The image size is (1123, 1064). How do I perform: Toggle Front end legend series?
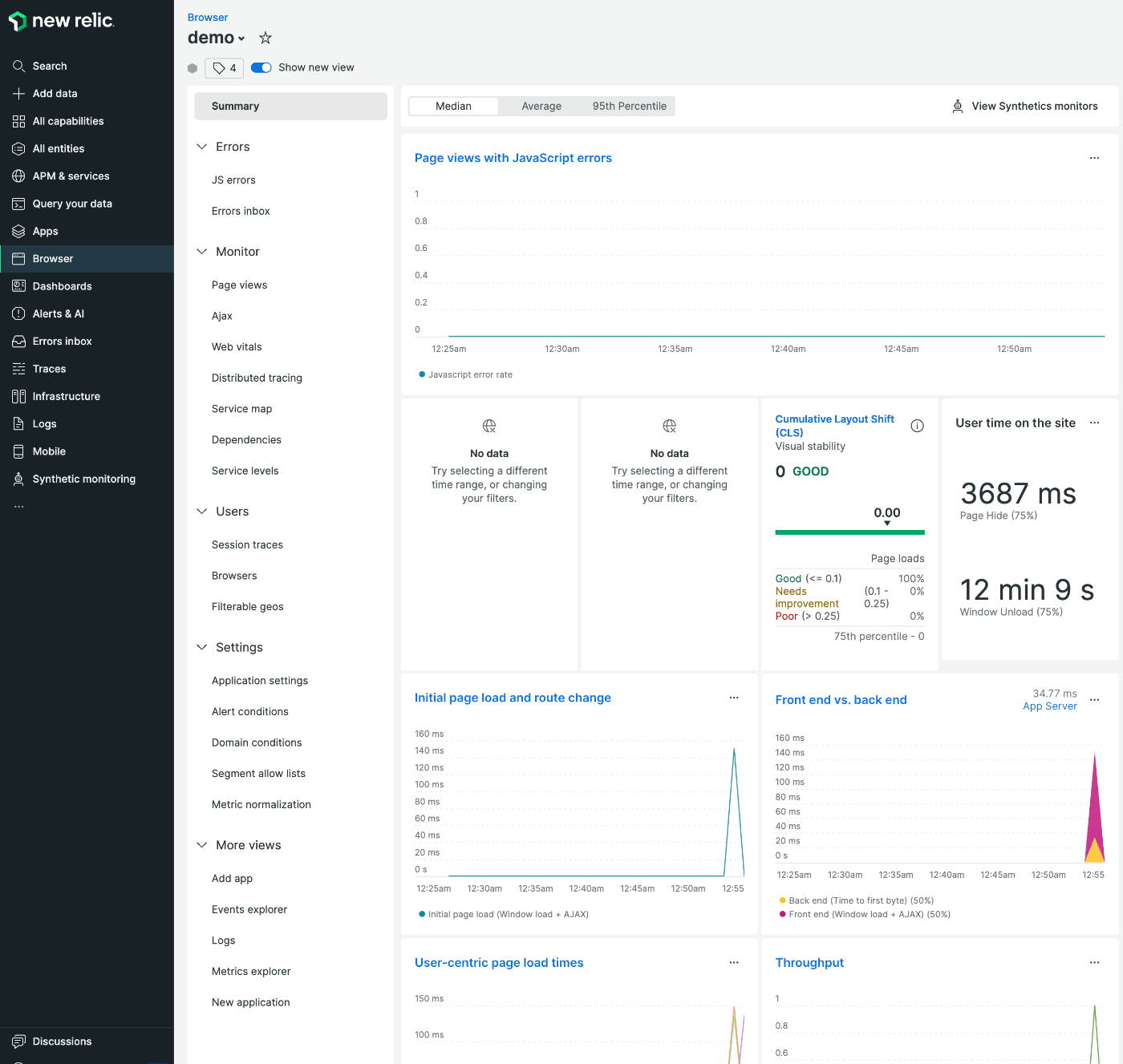[x=865, y=914]
